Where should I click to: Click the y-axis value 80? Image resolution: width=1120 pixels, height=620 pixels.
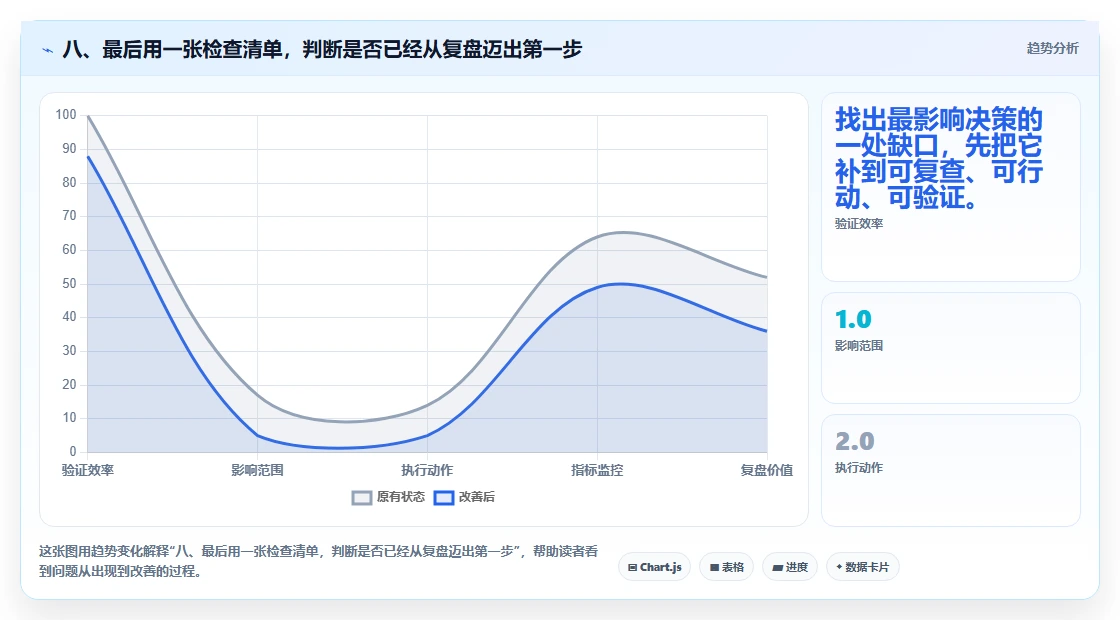click(69, 182)
